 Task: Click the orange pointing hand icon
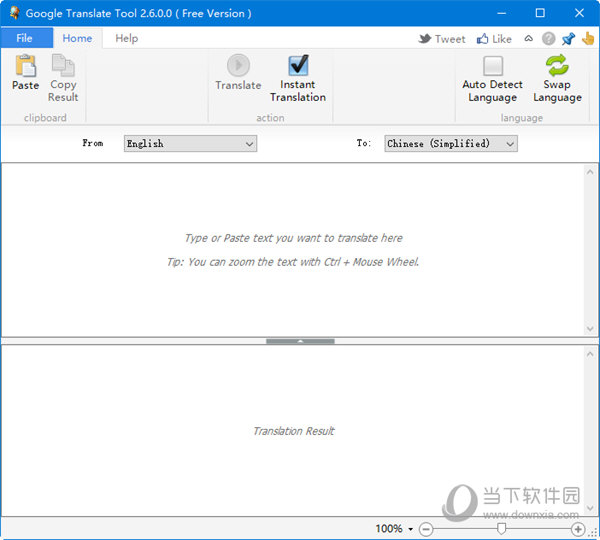pyautogui.click(x=588, y=38)
